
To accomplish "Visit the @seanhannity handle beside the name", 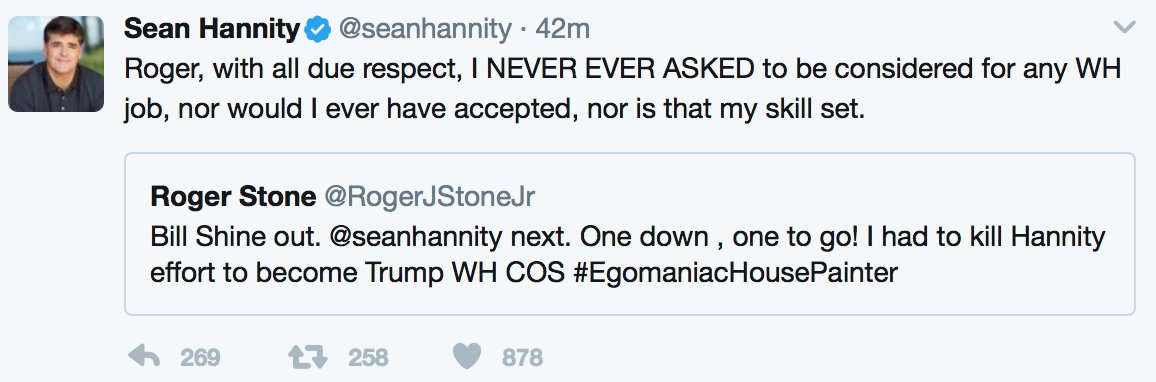I will point(424,29).
